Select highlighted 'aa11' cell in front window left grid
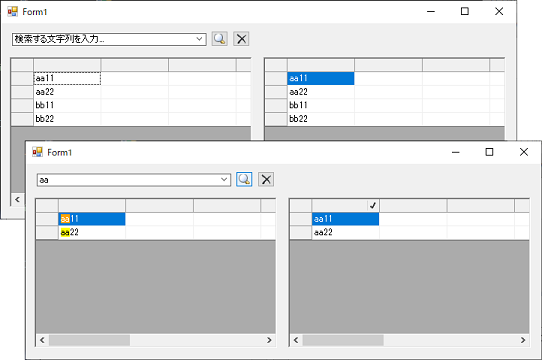This screenshot has width=542, height=360. (x=92, y=219)
